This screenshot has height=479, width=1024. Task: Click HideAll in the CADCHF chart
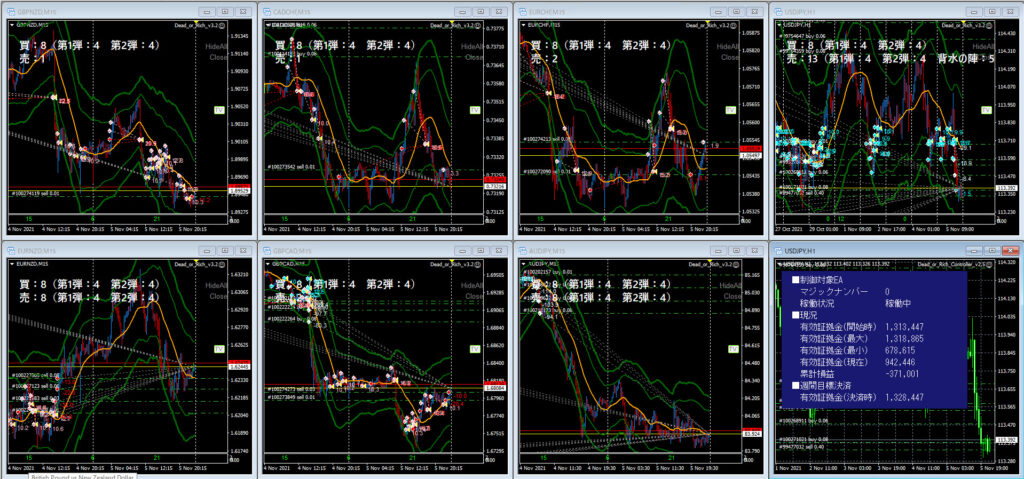(470, 47)
